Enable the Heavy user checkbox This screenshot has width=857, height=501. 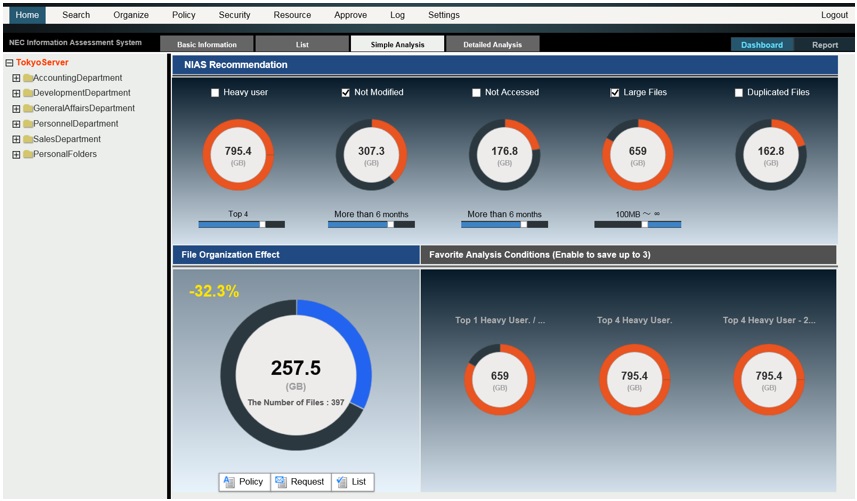(x=215, y=93)
